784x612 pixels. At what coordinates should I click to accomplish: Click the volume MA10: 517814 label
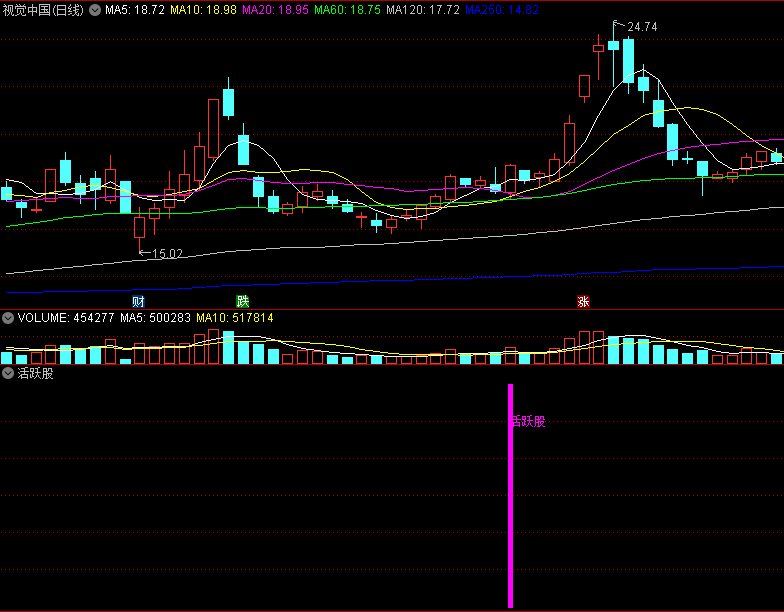pyautogui.click(x=234, y=318)
